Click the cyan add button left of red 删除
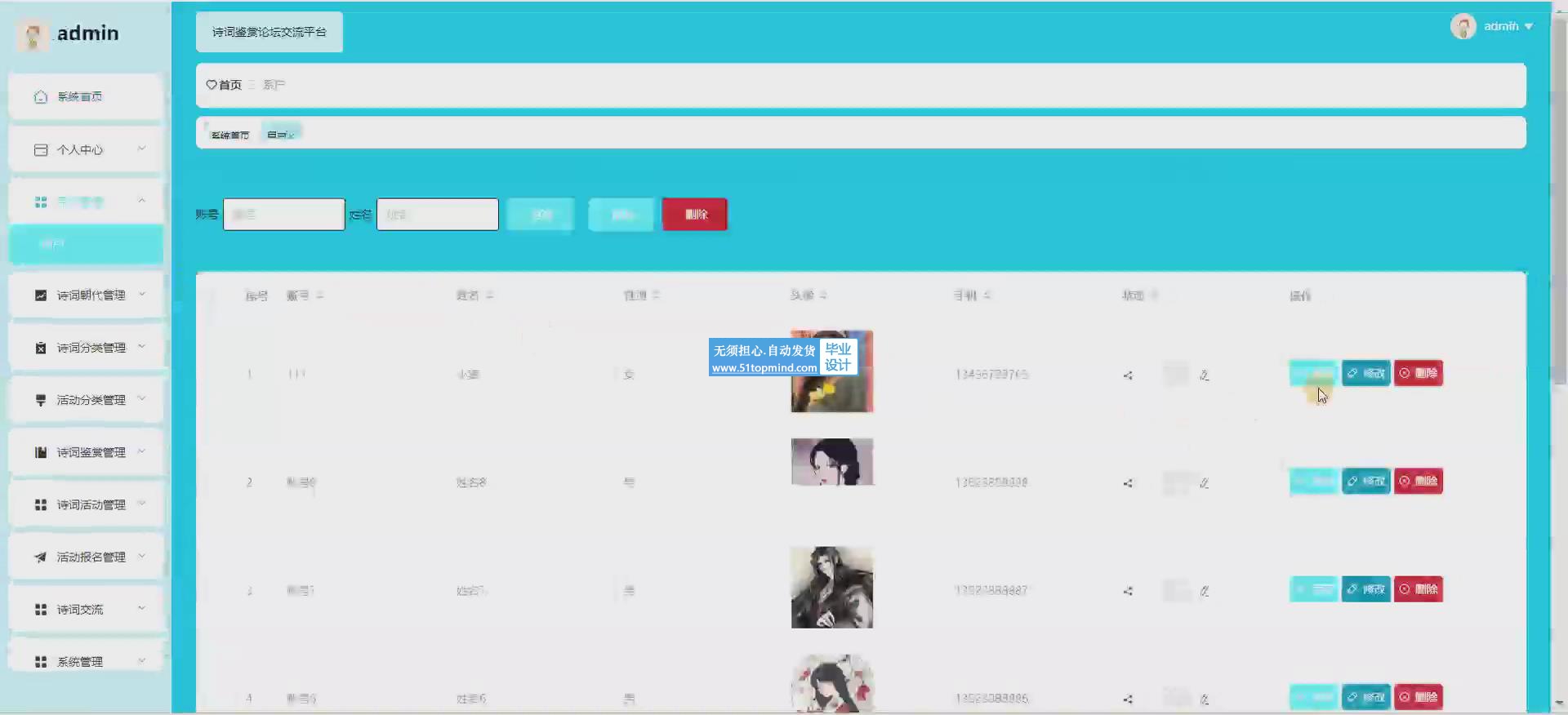Viewport: 1568px width, 715px height. point(621,215)
